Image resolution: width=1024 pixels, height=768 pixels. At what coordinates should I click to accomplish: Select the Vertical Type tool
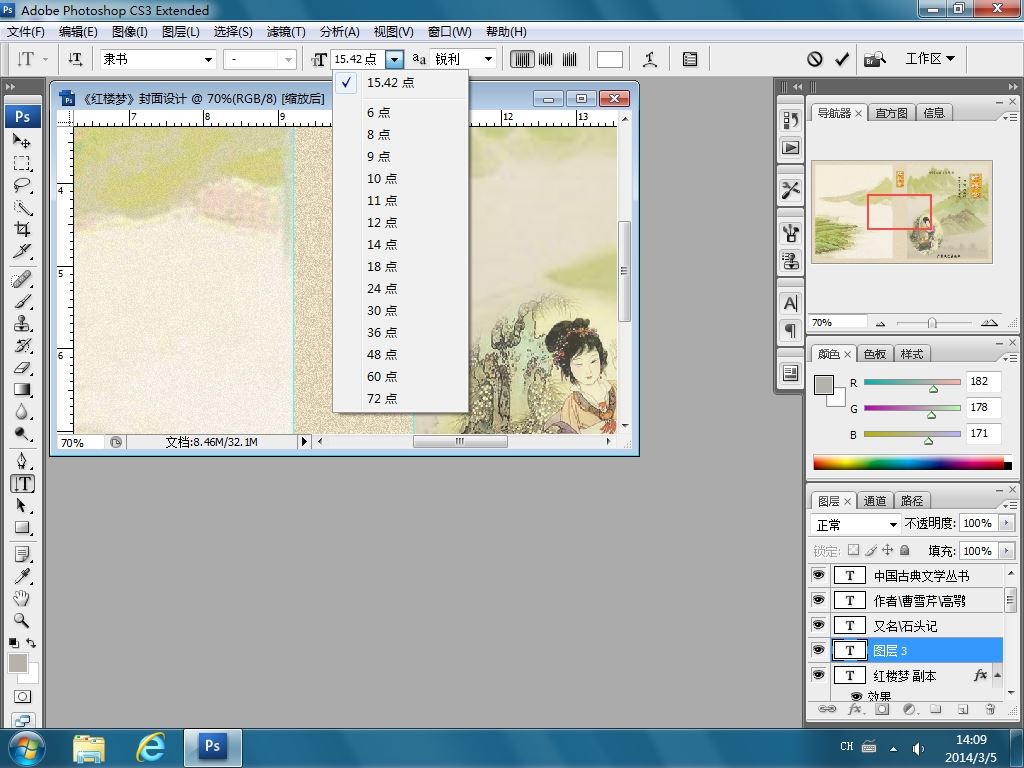[22, 484]
